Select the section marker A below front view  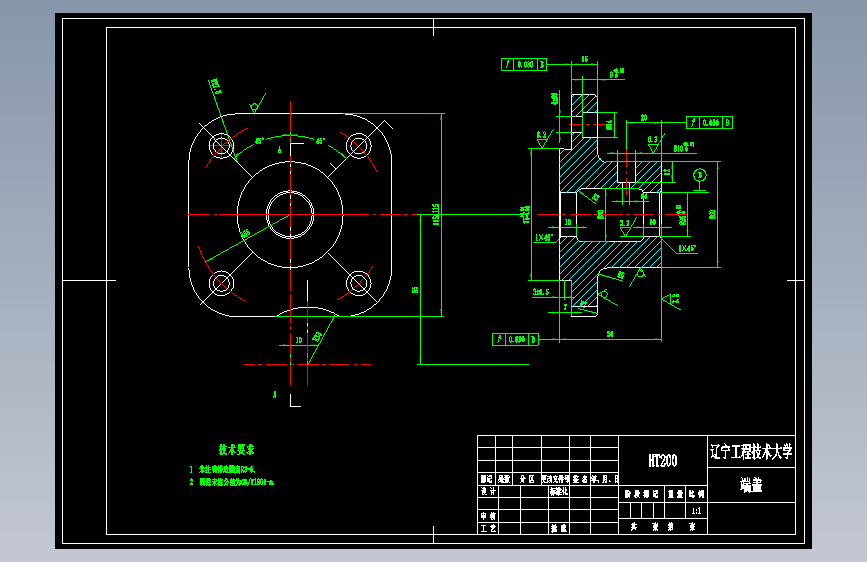click(275, 394)
